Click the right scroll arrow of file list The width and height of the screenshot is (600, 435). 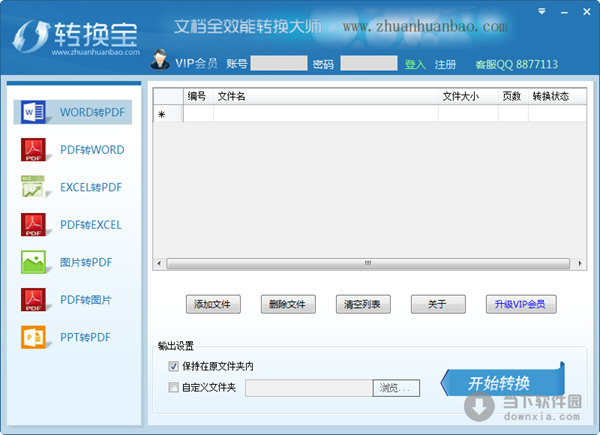tap(579, 263)
